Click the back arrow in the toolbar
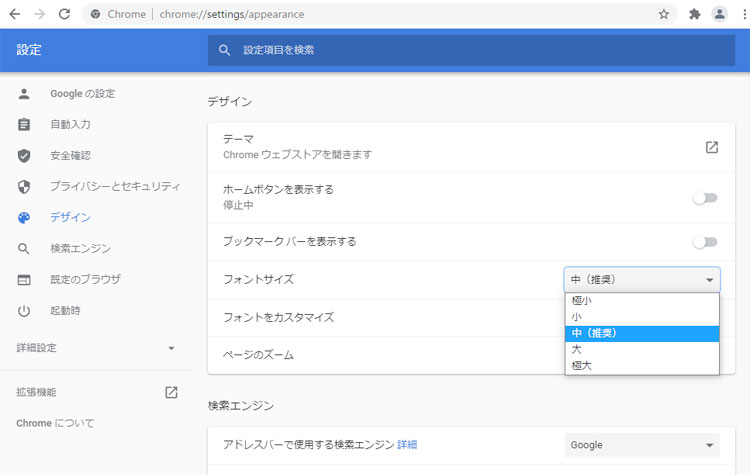 [14, 14]
